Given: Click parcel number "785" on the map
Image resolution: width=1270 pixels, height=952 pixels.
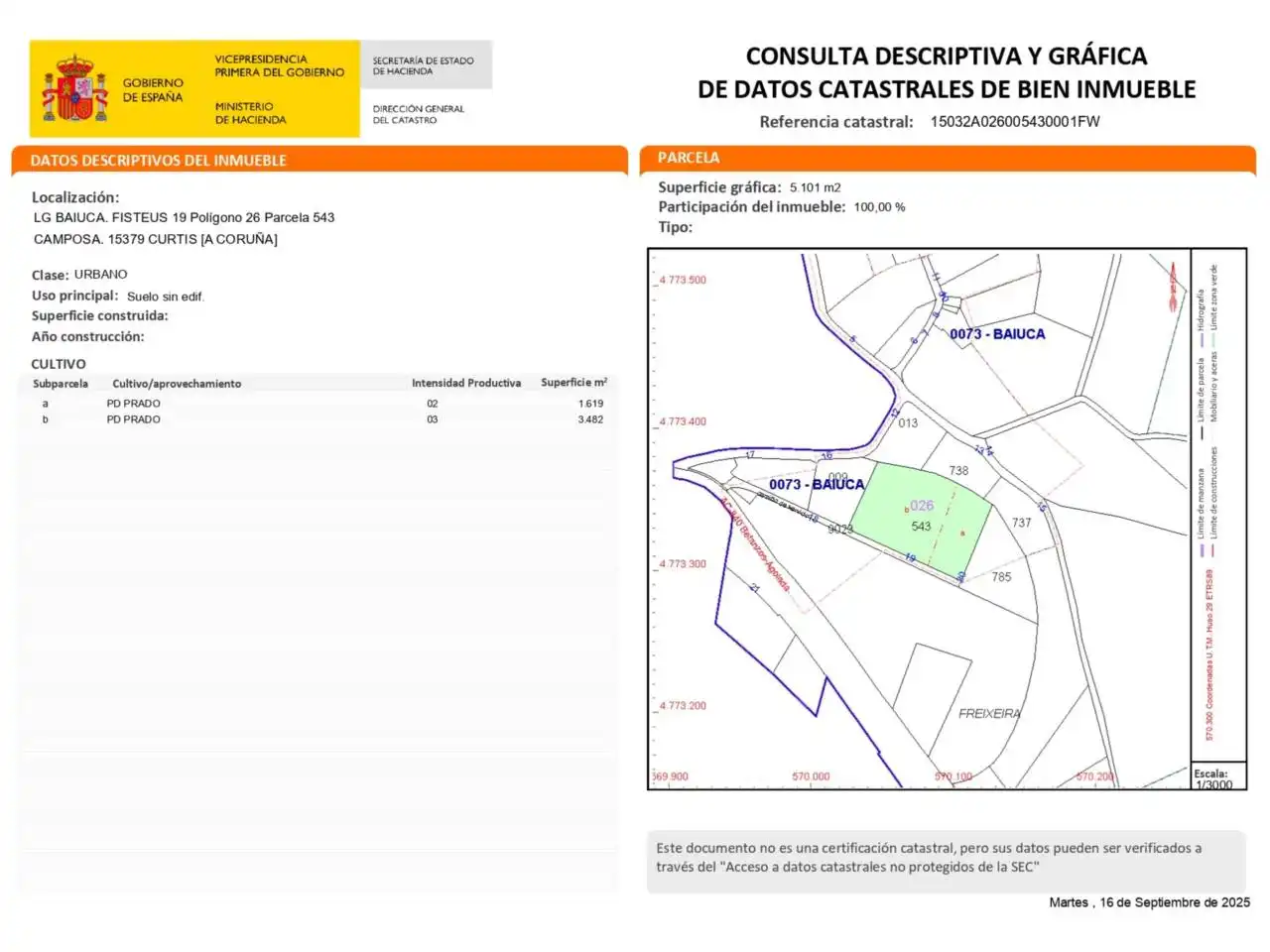Looking at the screenshot, I should [1002, 577].
